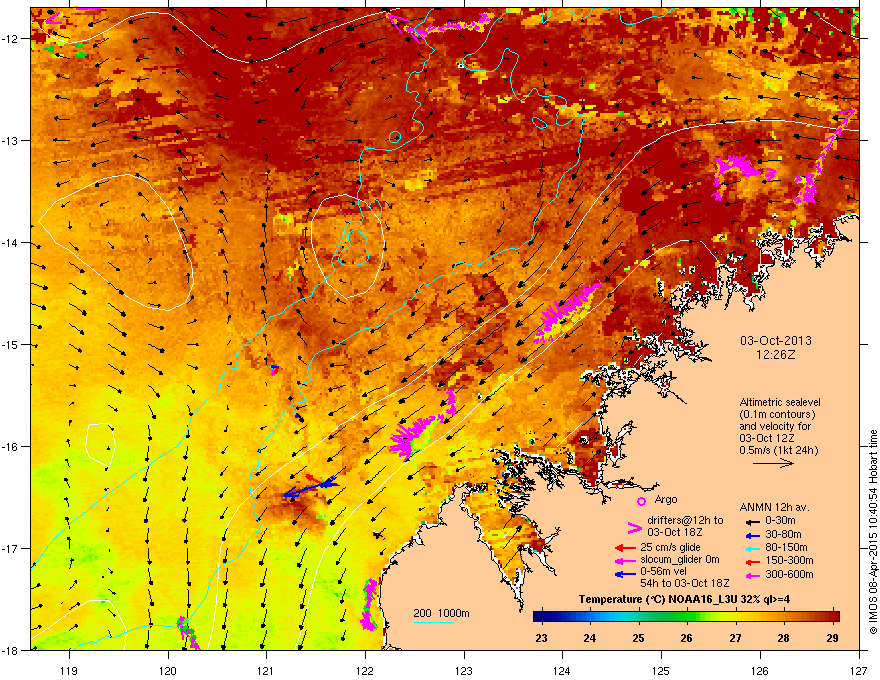The height and width of the screenshot is (680, 880).
Task: Click the blue and red mooring arrows near 16.4S 121.5E
Action: [311, 485]
